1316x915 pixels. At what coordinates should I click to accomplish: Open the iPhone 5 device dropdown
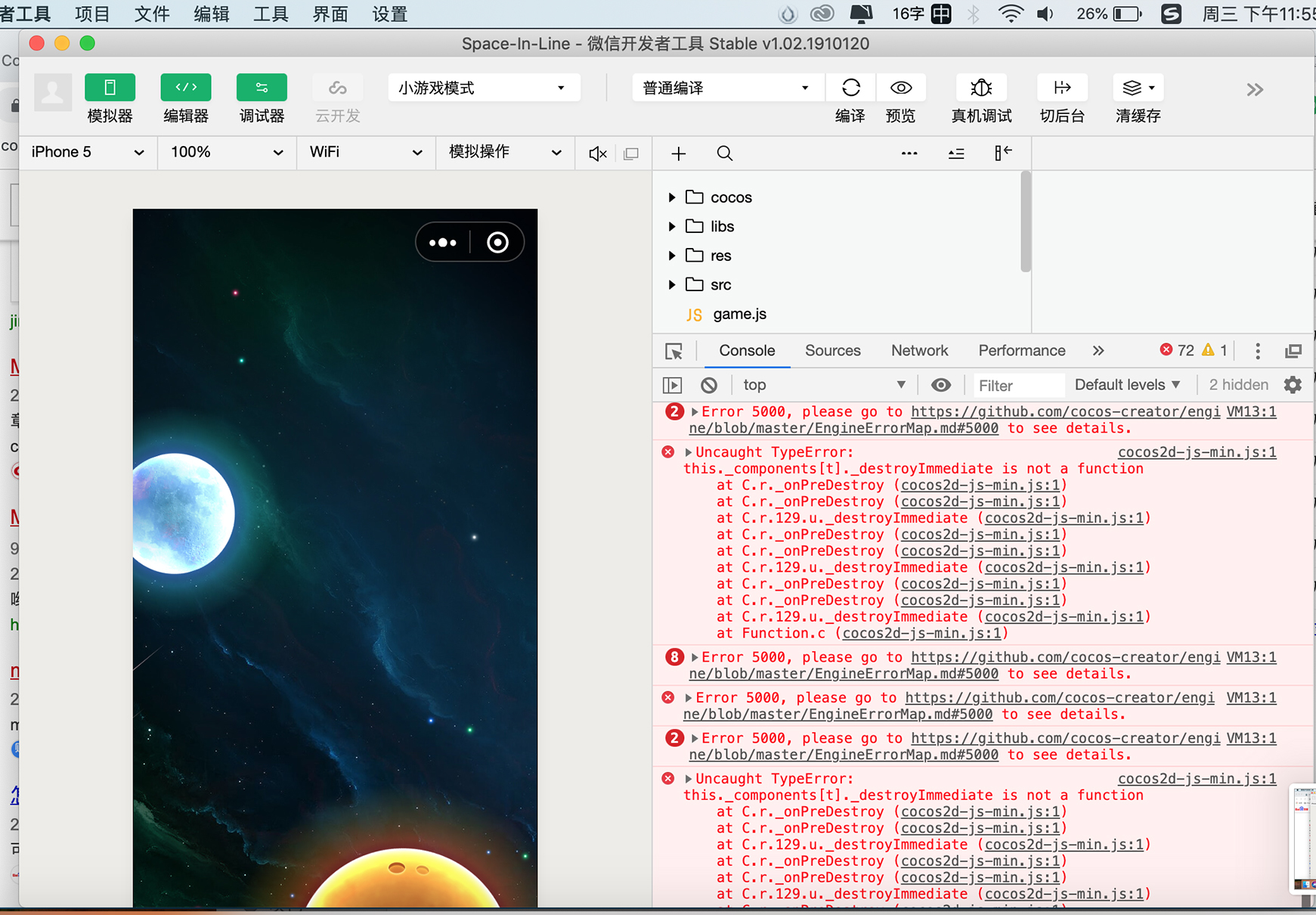(87, 152)
